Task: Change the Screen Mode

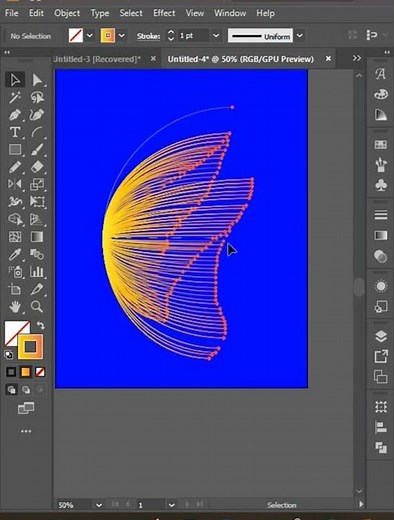Action: 26,408
